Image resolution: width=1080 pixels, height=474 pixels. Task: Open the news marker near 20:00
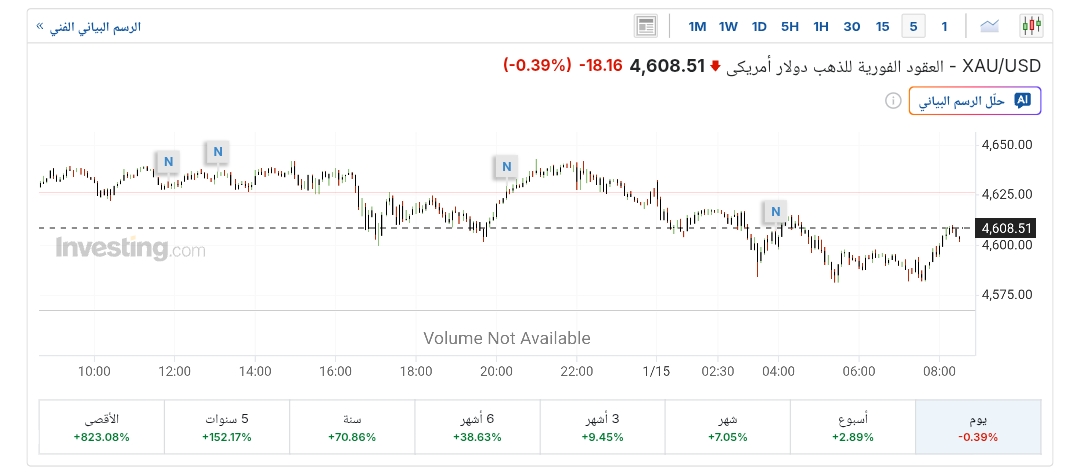pyautogui.click(x=507, y=166)
